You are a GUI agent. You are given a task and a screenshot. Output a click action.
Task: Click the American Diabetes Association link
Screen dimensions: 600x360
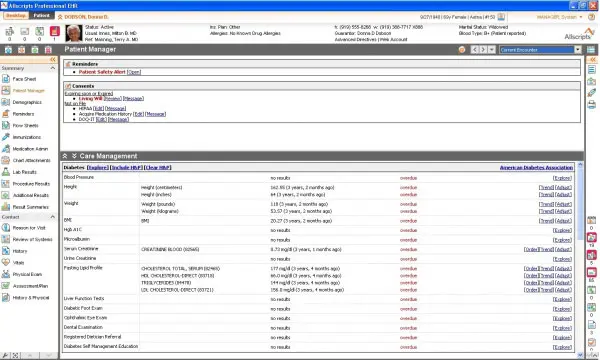click(x=536, y=168)
